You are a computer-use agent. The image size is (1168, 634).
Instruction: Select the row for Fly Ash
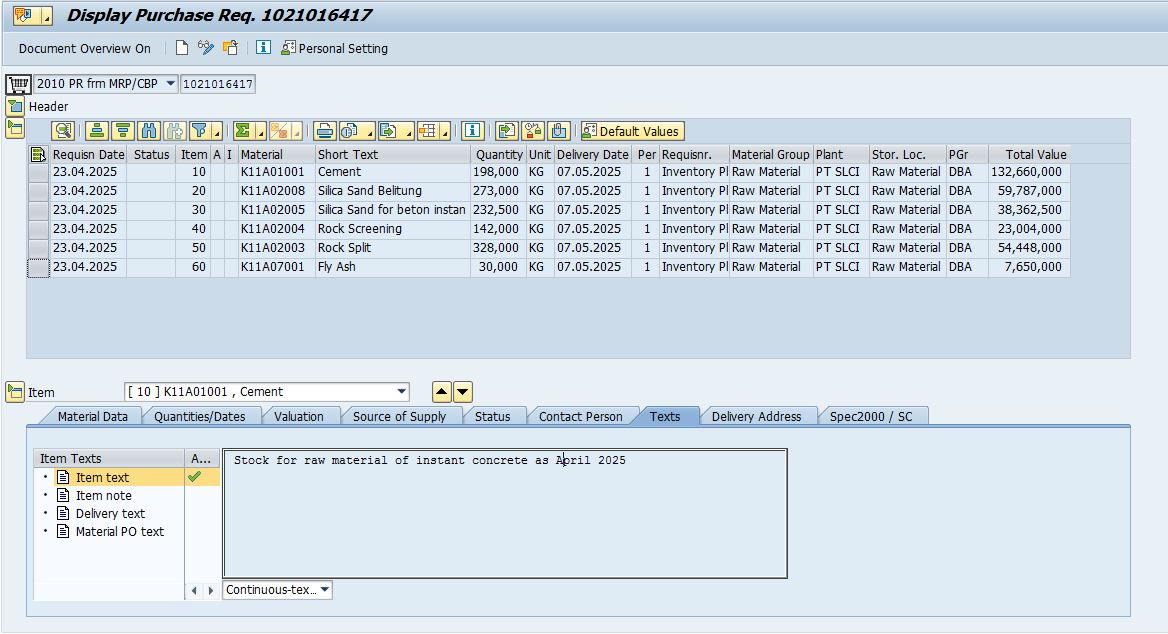(x=38, y=267)
